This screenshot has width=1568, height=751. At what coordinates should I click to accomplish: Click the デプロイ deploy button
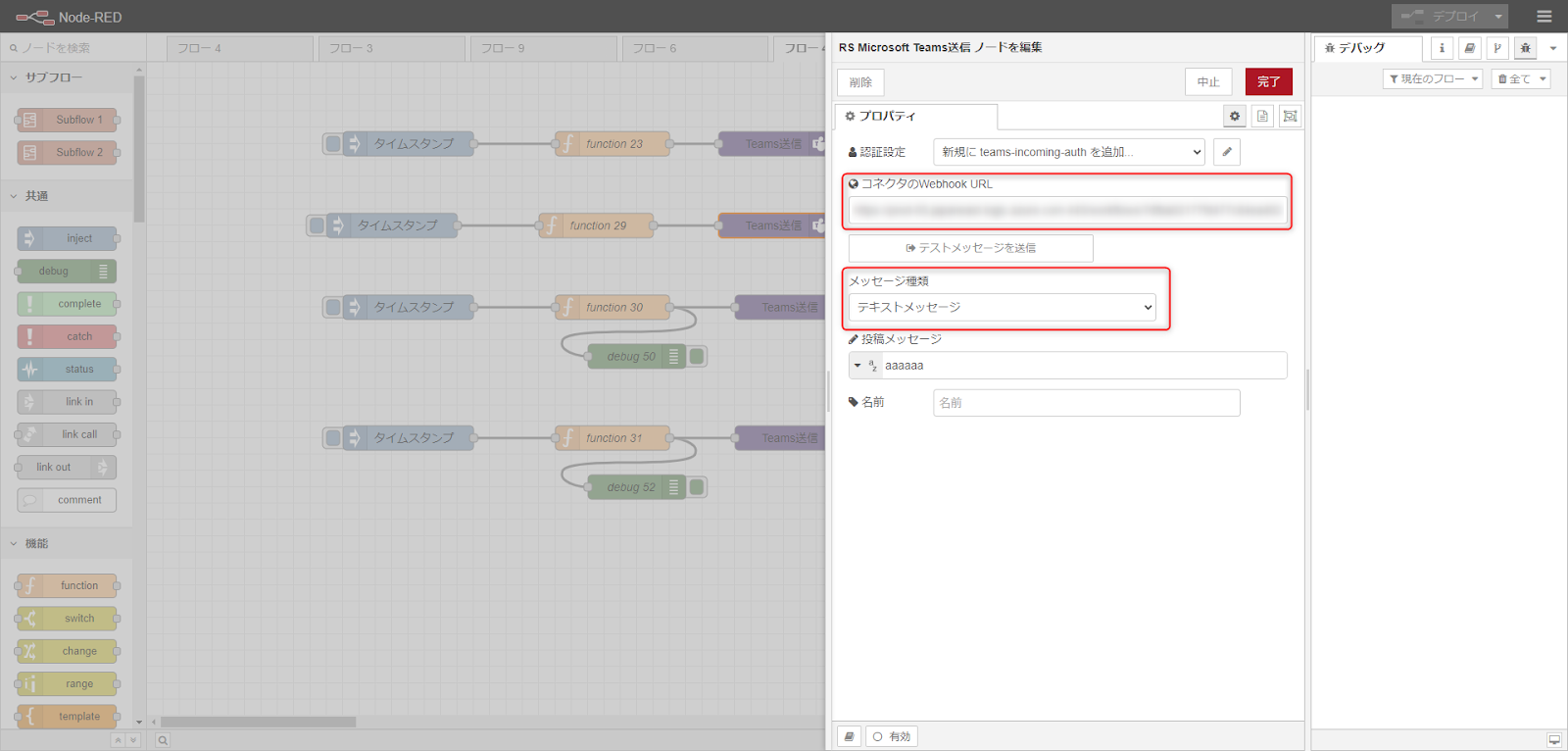point(1441,17)
